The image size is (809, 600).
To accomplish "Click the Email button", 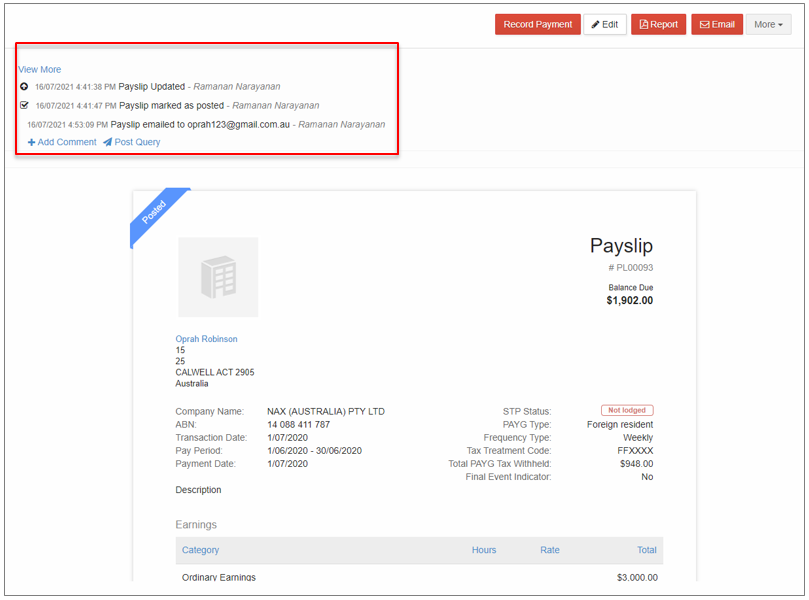I will 717,24.
